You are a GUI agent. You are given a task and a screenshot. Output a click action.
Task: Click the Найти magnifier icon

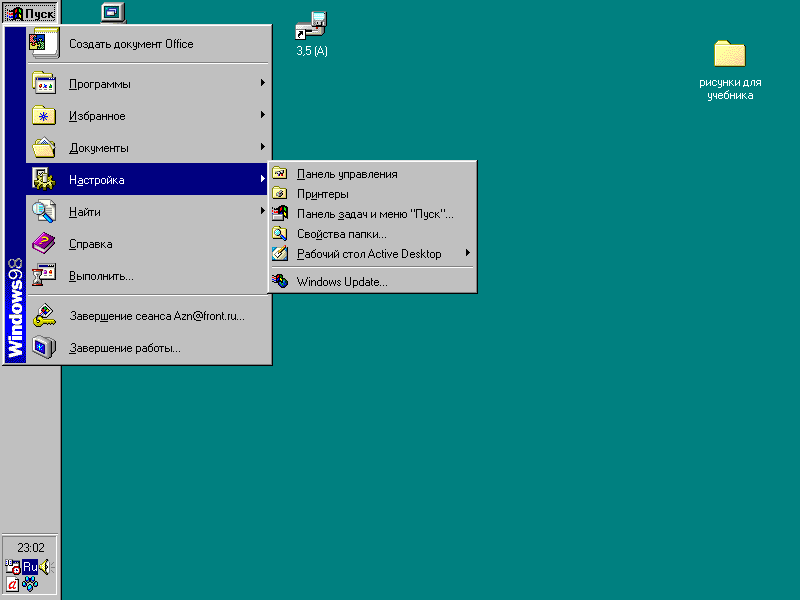point(44,211)
